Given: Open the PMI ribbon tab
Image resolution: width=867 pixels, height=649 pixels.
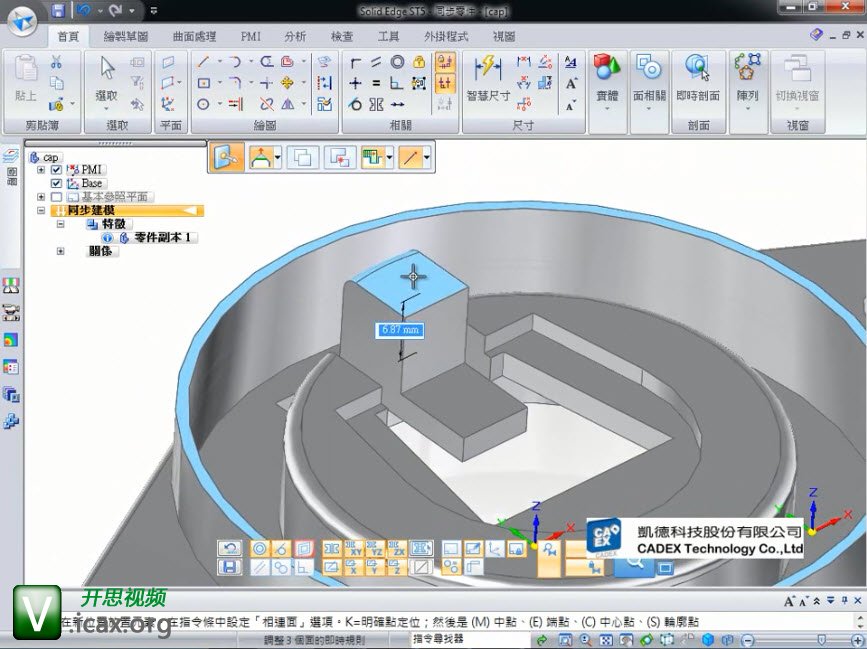Looking at the screenshot, I should coord(250,36).
